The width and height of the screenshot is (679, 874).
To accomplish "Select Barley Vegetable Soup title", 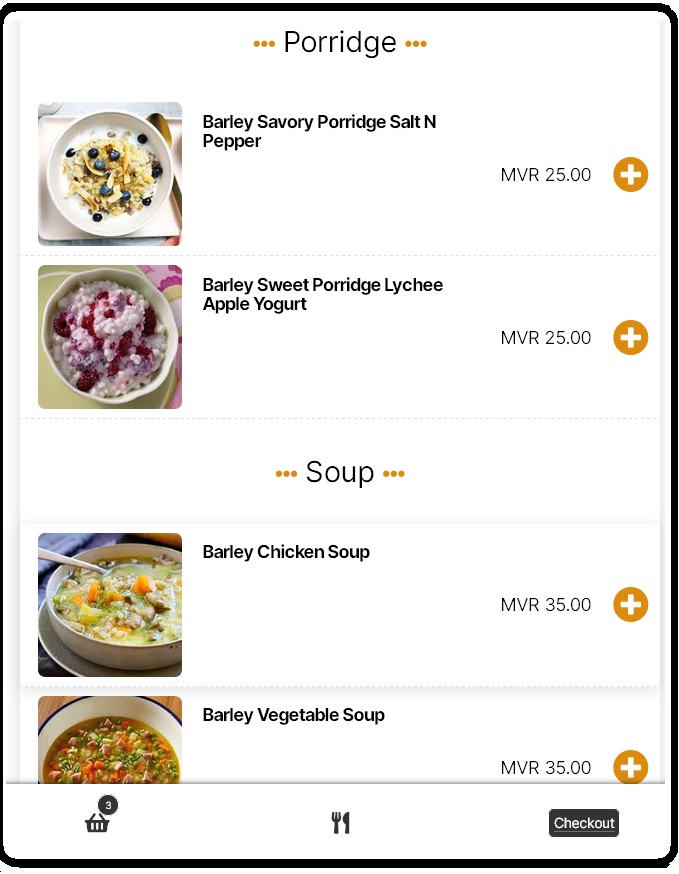I will pos(293,715).
